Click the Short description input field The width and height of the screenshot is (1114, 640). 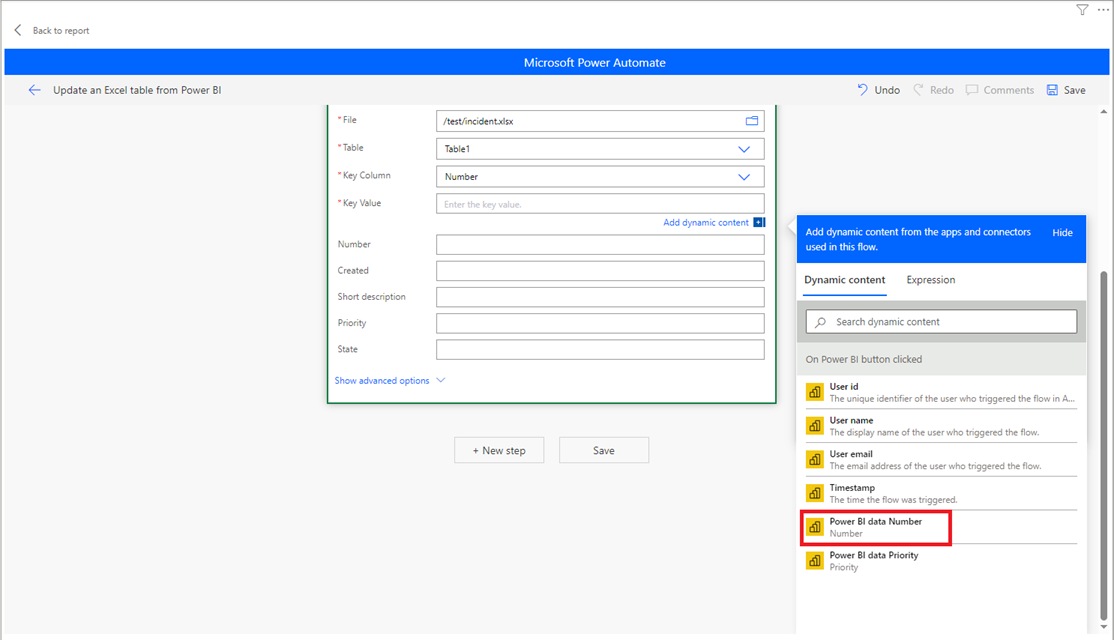pyautogui.click(x=600, y=297)
